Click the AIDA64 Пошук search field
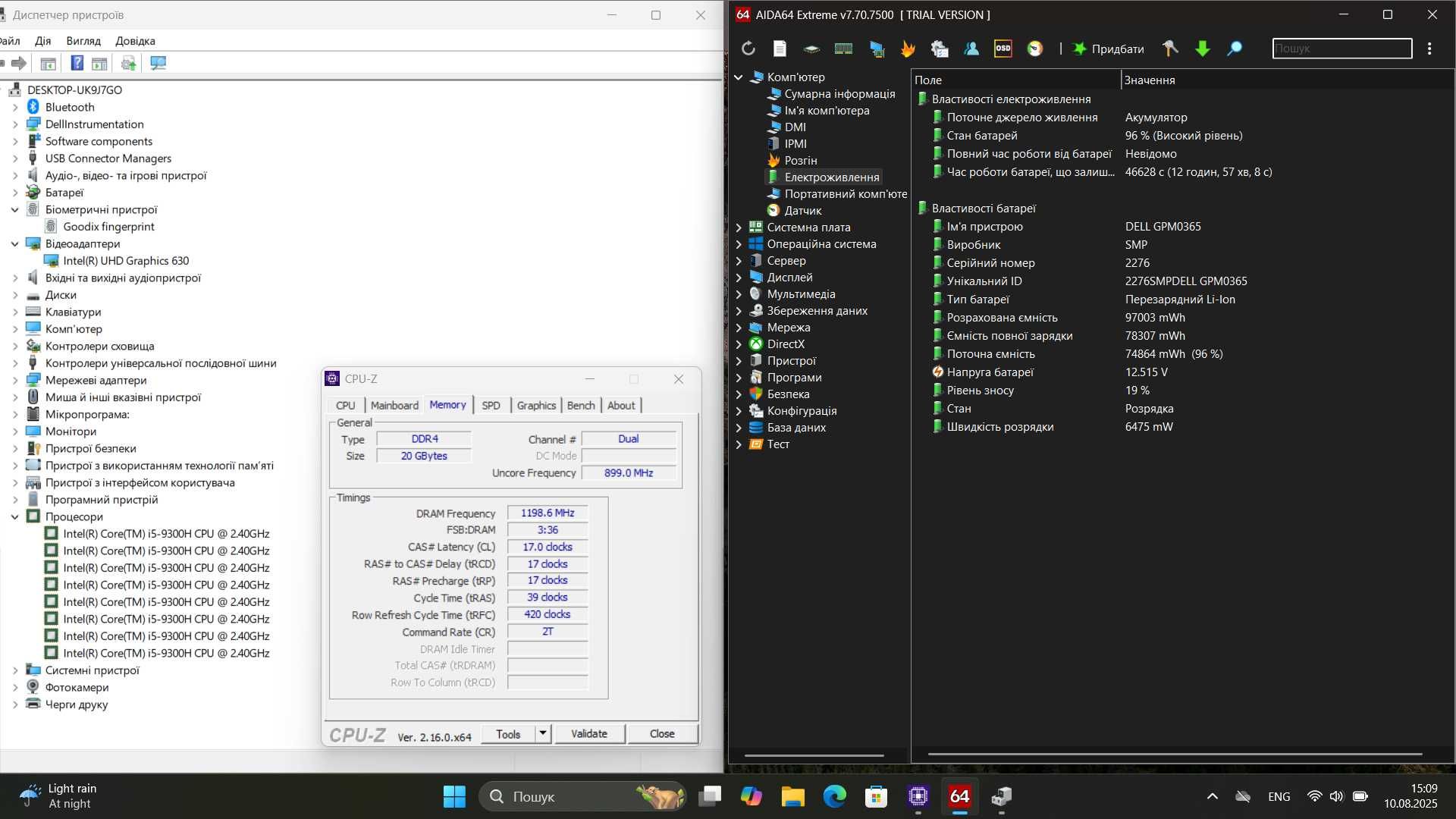Viewport: 1456px width, 819px height. [x=1341, y=49]
